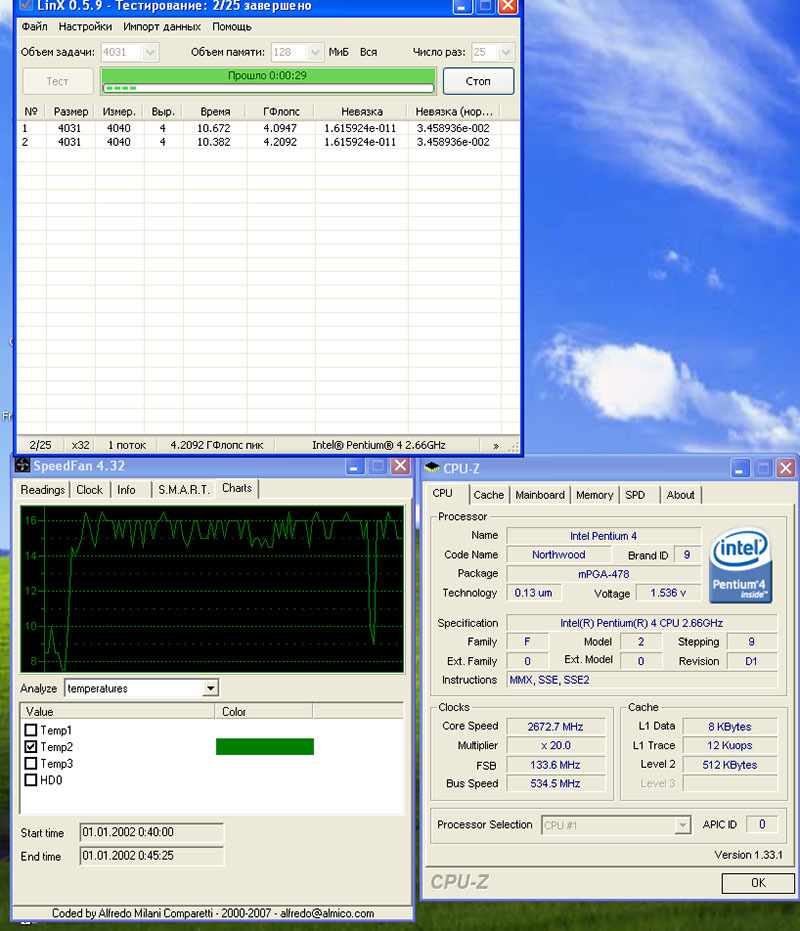Viewport: 800px width, 931px height.
Task: Open the Processor Selection dropdown
Action: pos(683,825)
